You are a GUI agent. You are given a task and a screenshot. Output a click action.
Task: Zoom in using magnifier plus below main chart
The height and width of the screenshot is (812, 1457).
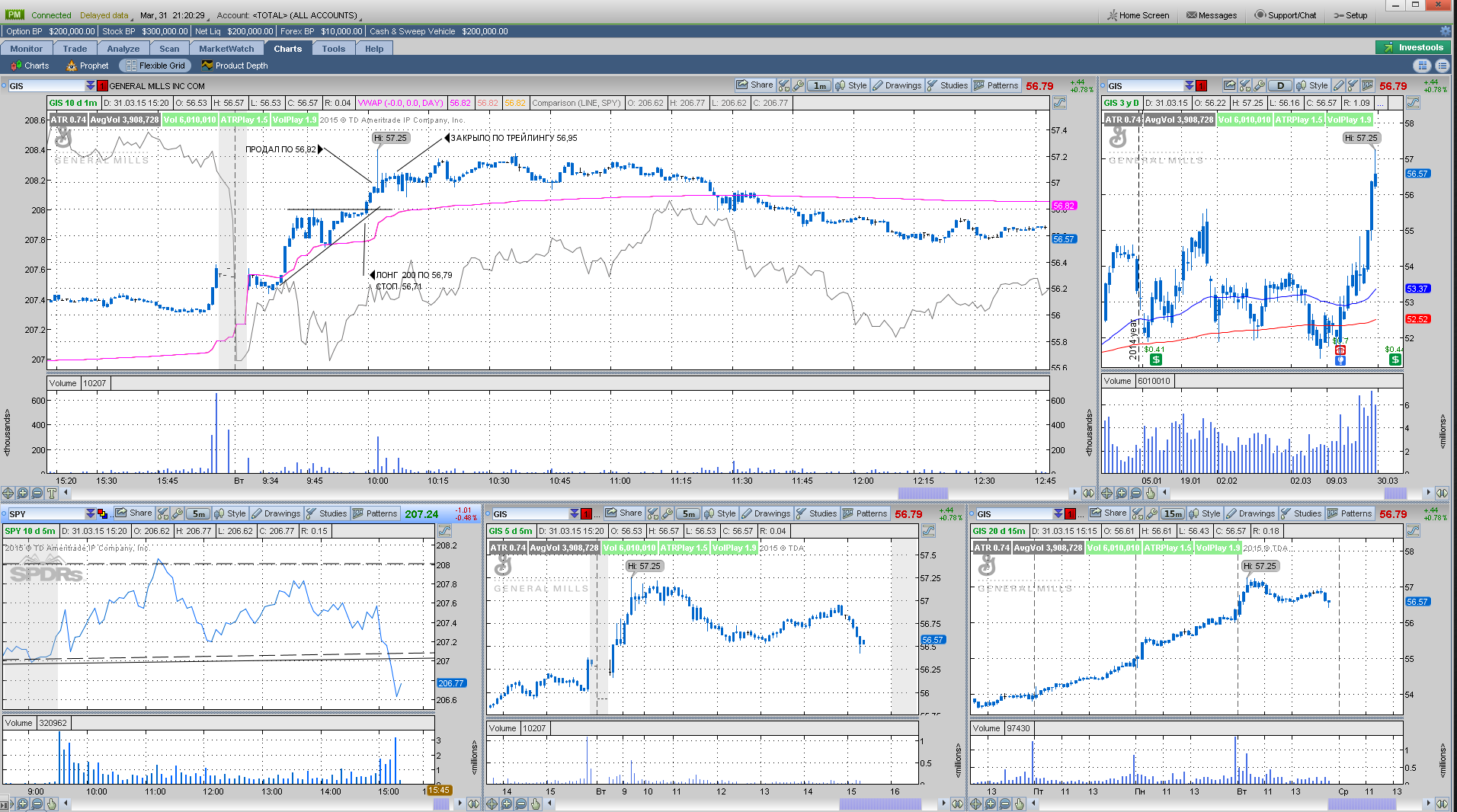click(23, 493)
